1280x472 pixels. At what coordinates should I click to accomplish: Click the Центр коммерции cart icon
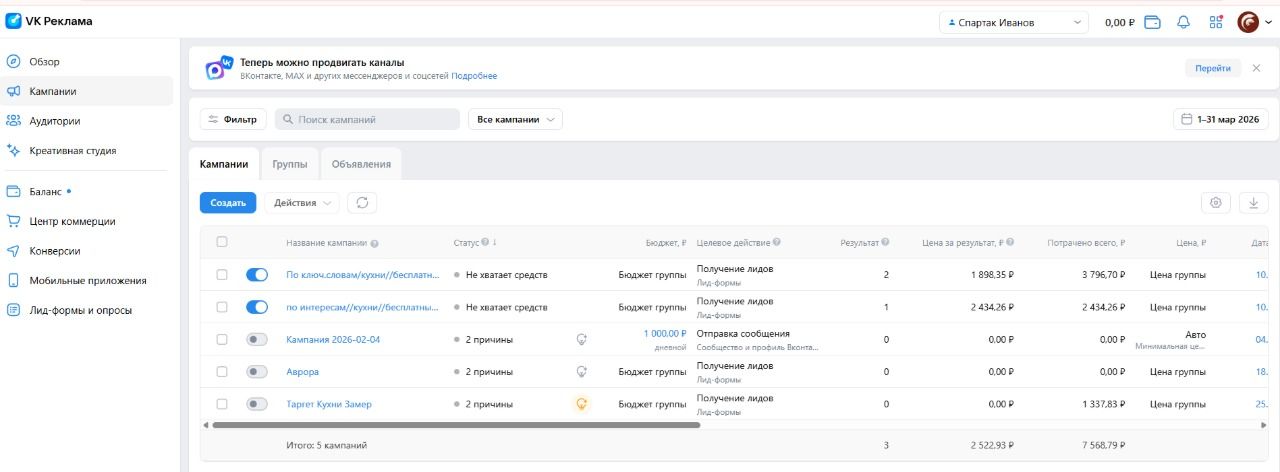[x=13, y=221]
